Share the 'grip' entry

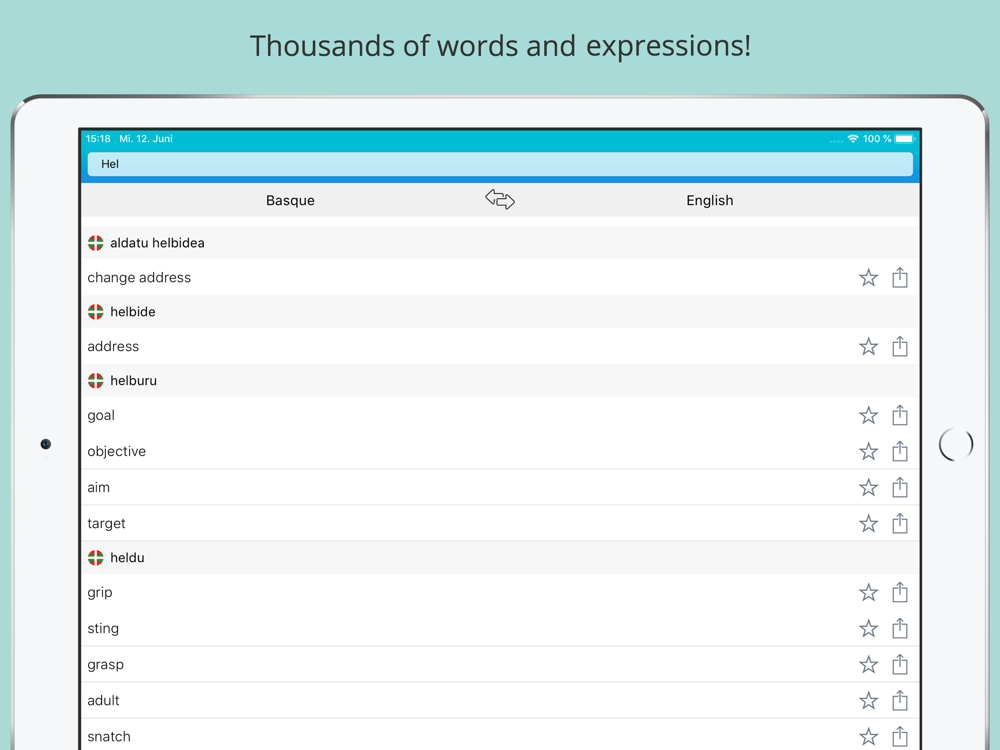(x=899, y=592)
